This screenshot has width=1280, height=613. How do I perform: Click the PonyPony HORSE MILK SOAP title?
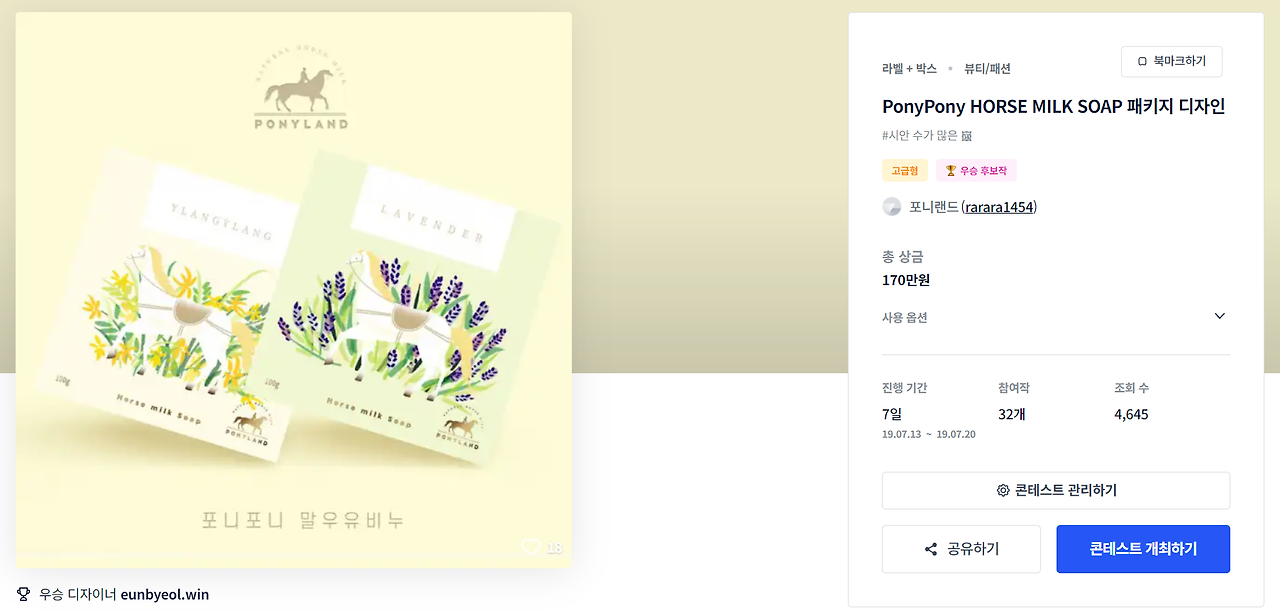[1054, 106]
